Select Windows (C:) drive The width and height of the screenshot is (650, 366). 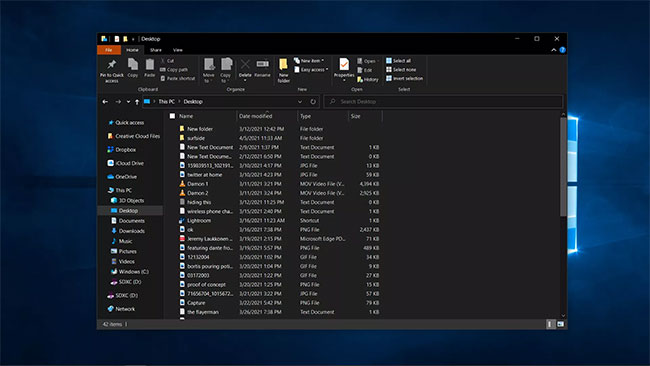(130, 272)
